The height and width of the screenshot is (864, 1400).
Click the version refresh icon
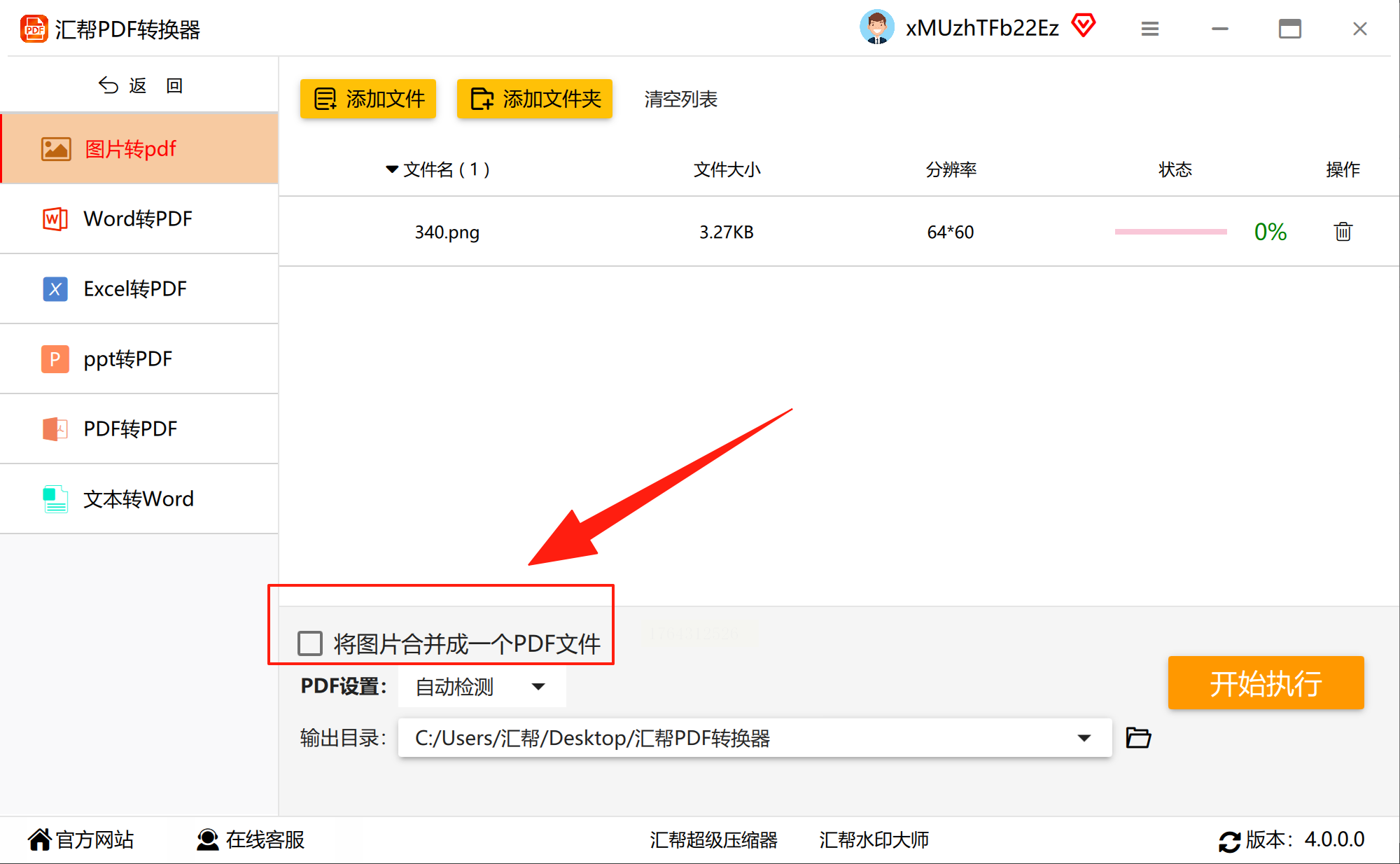click(x=1229, y=841)
